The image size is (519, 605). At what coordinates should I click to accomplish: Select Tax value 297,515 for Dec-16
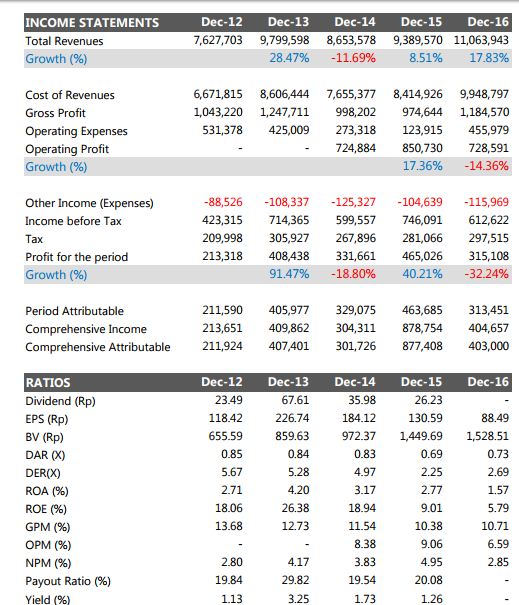click(489, 238)
